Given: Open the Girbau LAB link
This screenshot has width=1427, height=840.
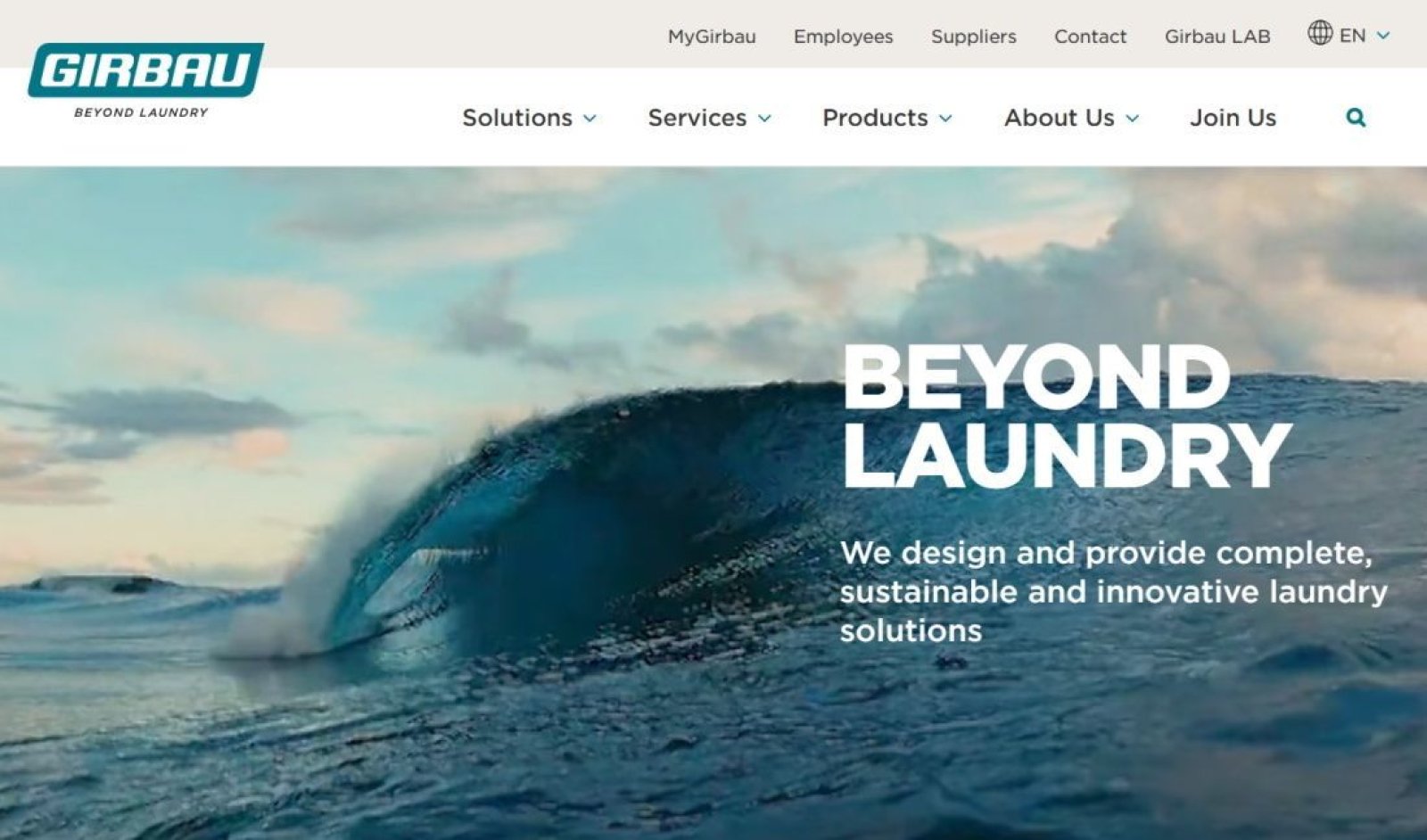Looking at the screenshot, I should click(x=1217, y=37).
